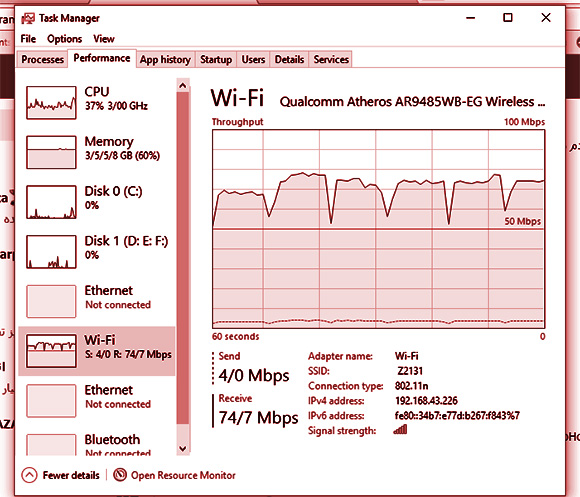Switch to the Processes tab

click(42, 60)
